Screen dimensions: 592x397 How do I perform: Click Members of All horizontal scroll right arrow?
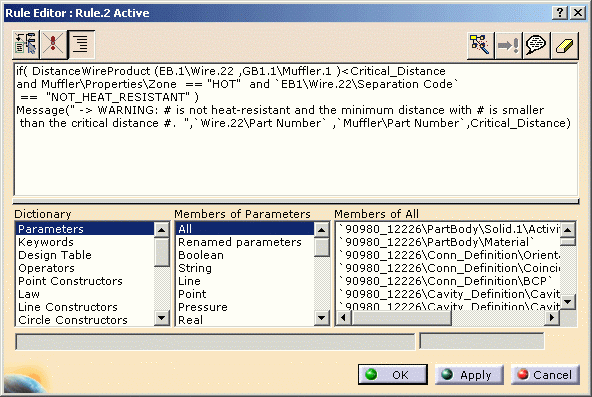point(552,317)
